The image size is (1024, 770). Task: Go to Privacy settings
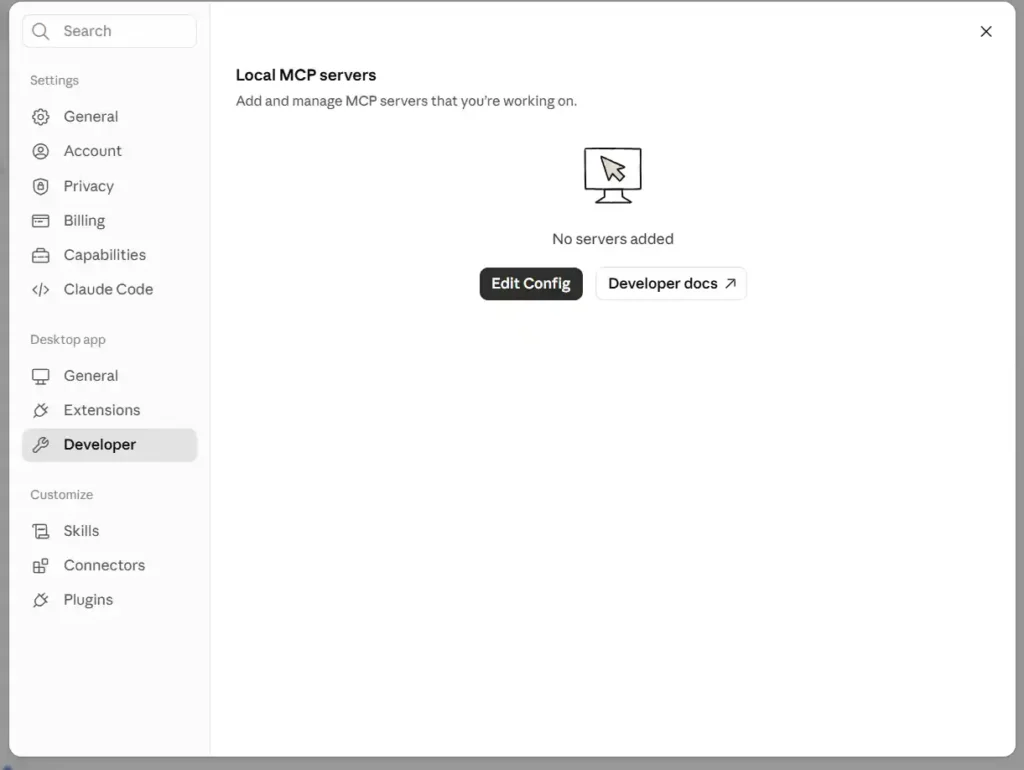click(110, 186)
